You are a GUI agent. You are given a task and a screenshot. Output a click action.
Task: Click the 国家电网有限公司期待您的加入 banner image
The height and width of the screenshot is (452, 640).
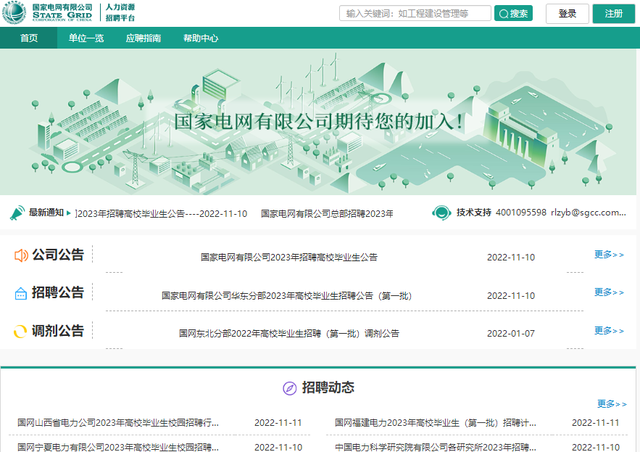[x=320, y=122]
